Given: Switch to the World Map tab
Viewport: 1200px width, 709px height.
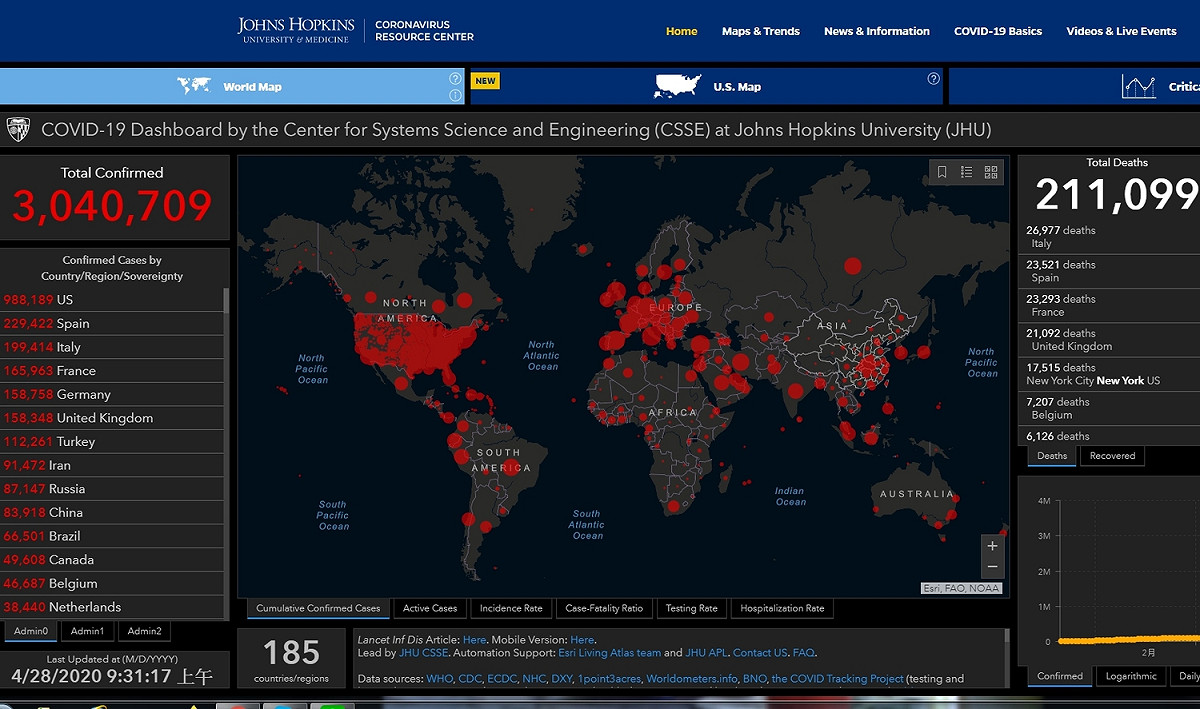Looking at the screenshot, I should pos(233,86).
